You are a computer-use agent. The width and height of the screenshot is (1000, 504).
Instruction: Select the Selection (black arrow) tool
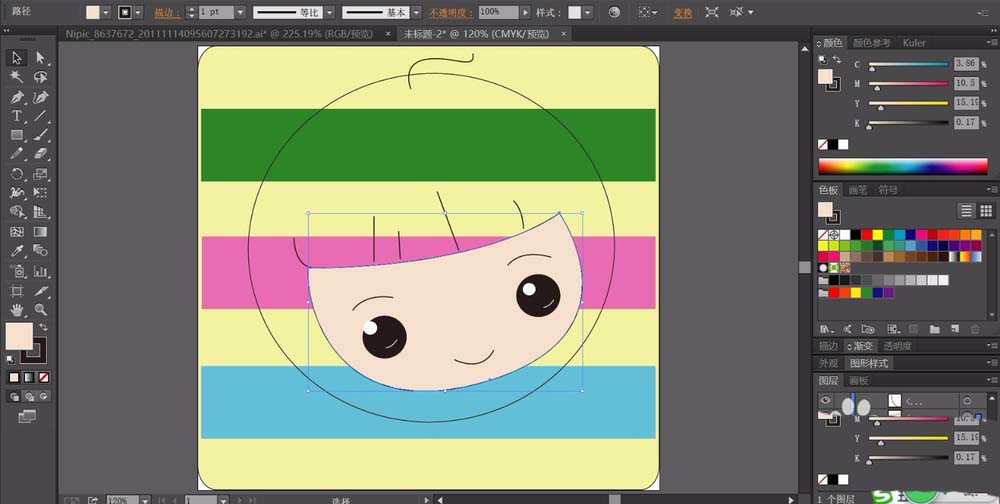click(x=17, y=58)
